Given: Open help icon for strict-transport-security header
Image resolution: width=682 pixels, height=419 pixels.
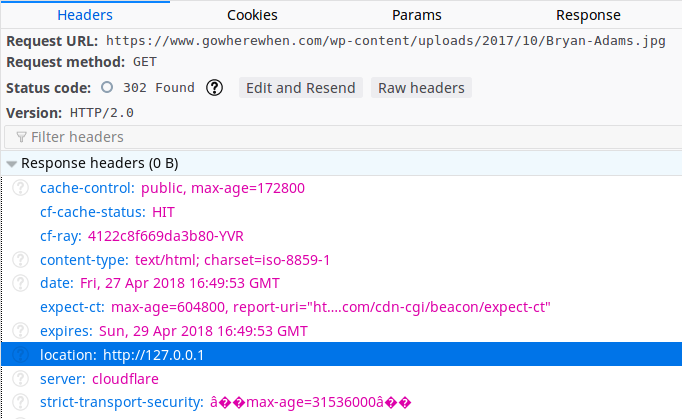Looking at the screenshot, I should pos(19,403).
